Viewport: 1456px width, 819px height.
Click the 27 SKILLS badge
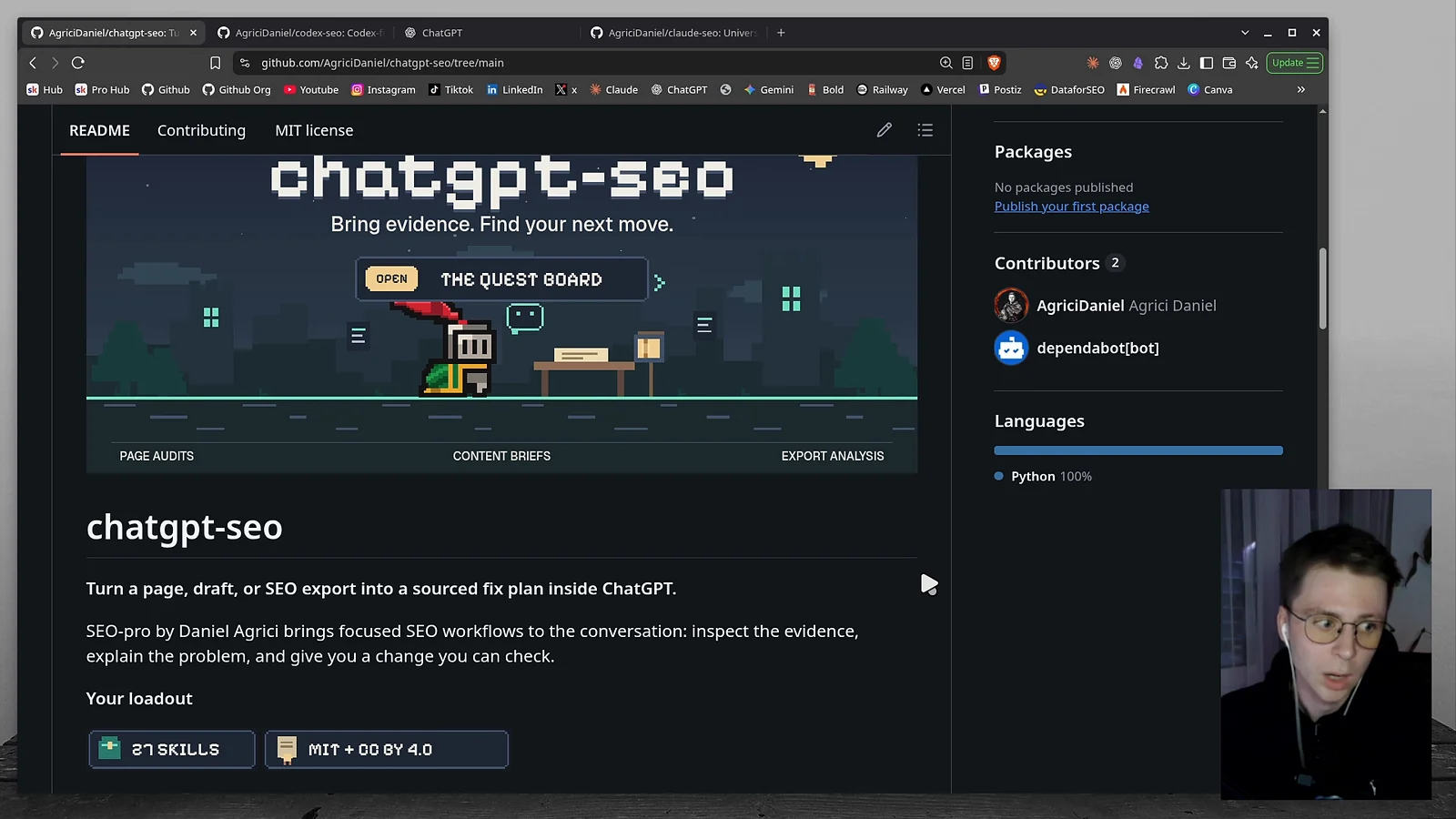pos(172,750)
